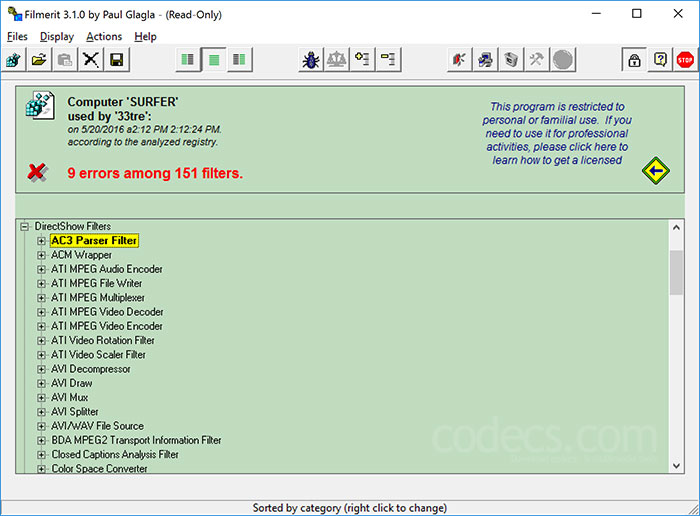The image size is (700, 516).
Task: Click the red STOP sign icon
Action: [x=685, y=59]
